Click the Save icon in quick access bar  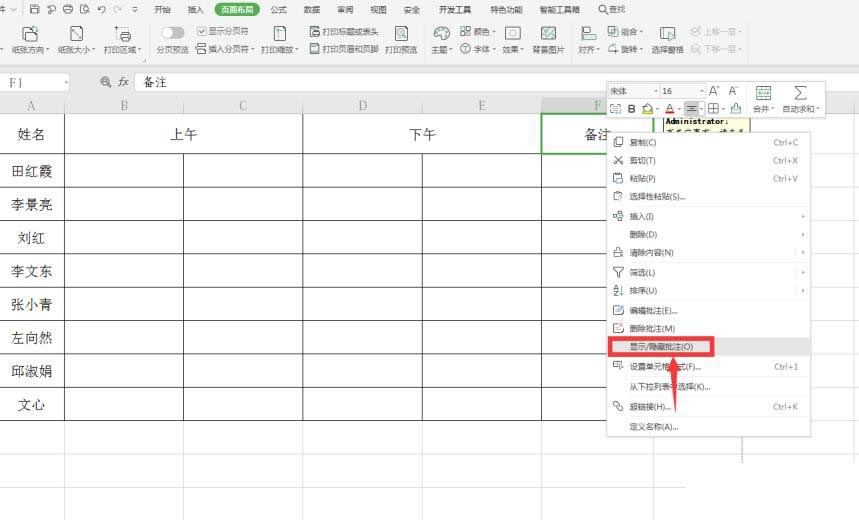35,9
